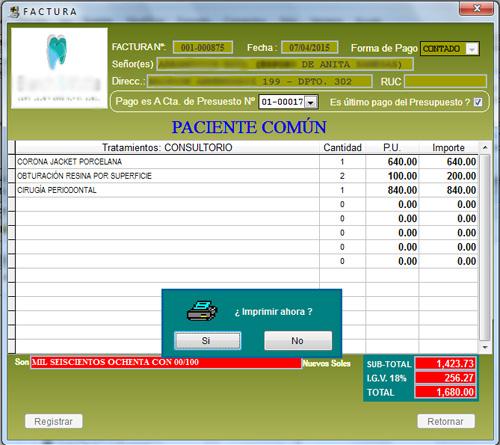Click the Importe column header
Screen dimensions: 500x445
(x=448, y=147)
